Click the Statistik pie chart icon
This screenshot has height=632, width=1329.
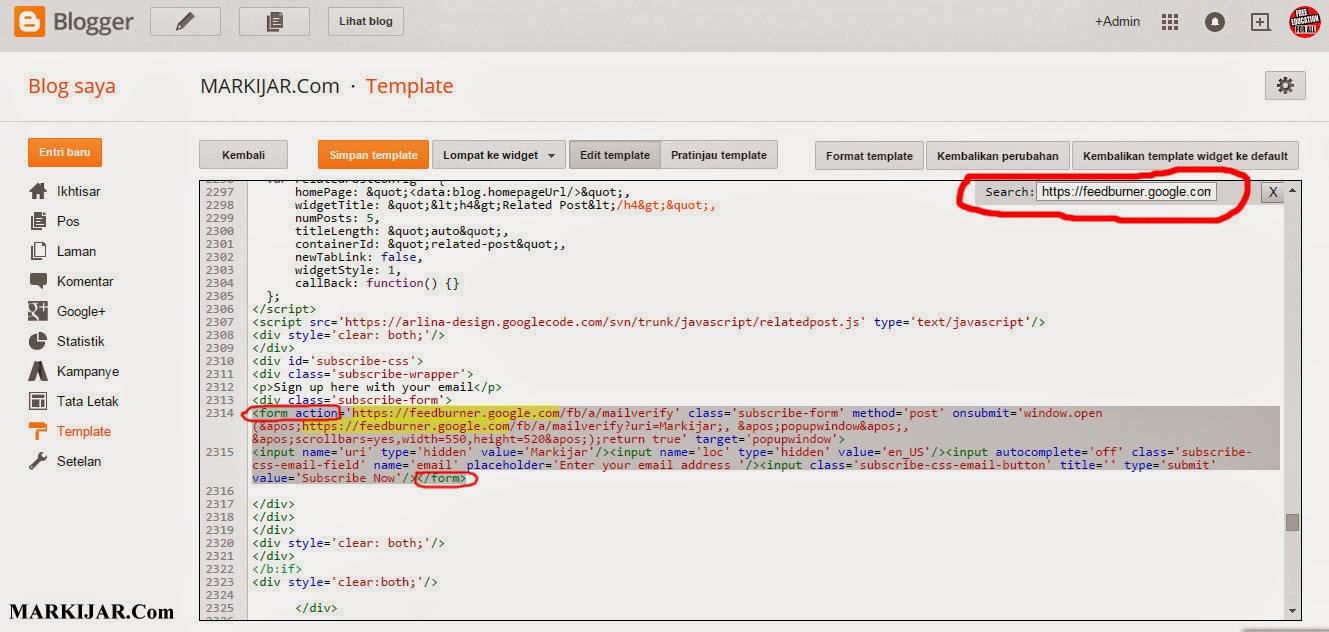tap(38, 341)
